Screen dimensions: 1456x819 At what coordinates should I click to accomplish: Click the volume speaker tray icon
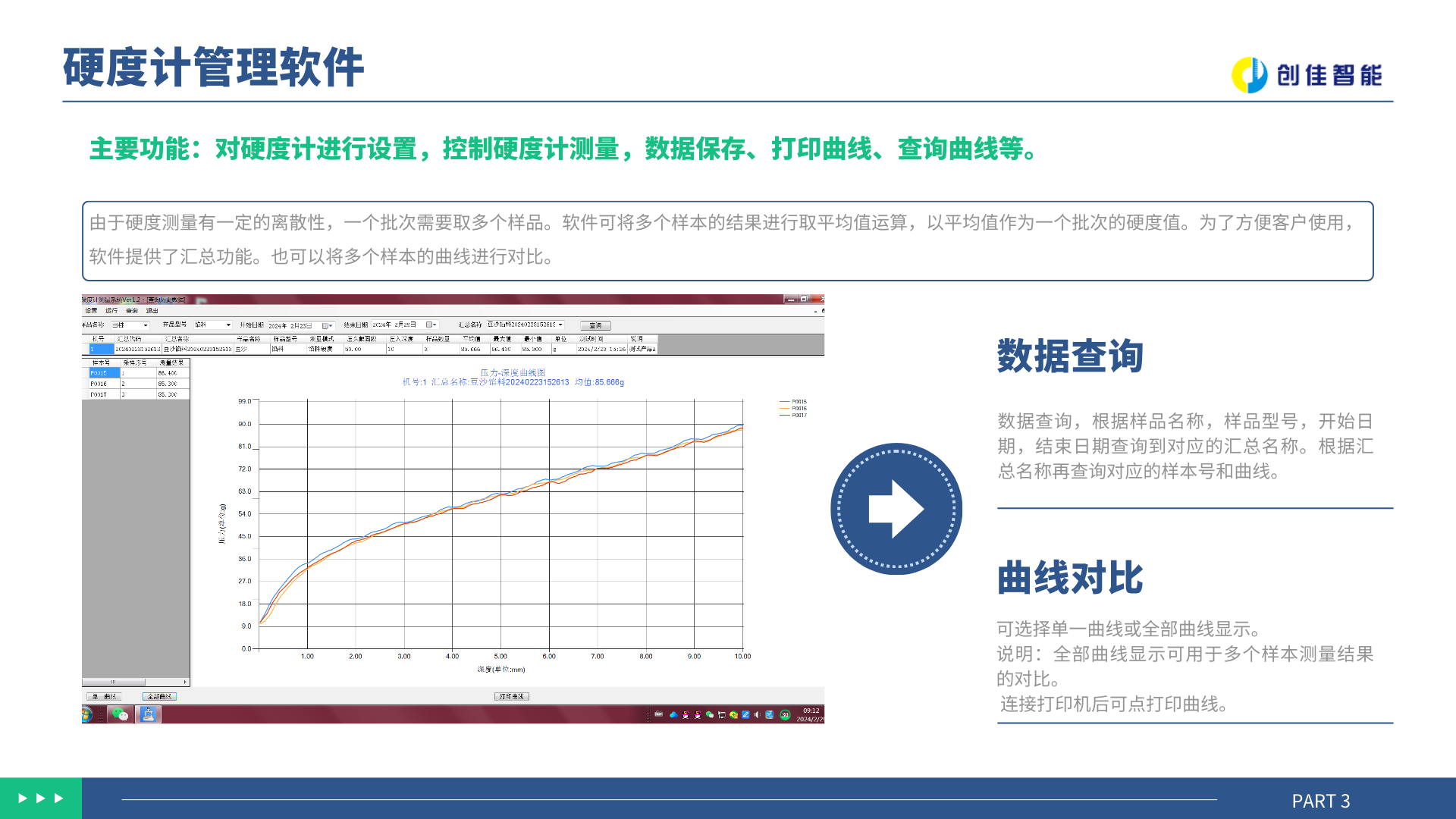coord(757,714)
